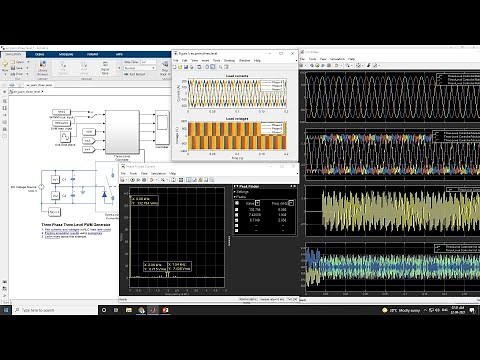The width and height of the screenshot is (480, 360).
Task: Toggle checkbox for peak value 132.756
Action: [237, 210]
